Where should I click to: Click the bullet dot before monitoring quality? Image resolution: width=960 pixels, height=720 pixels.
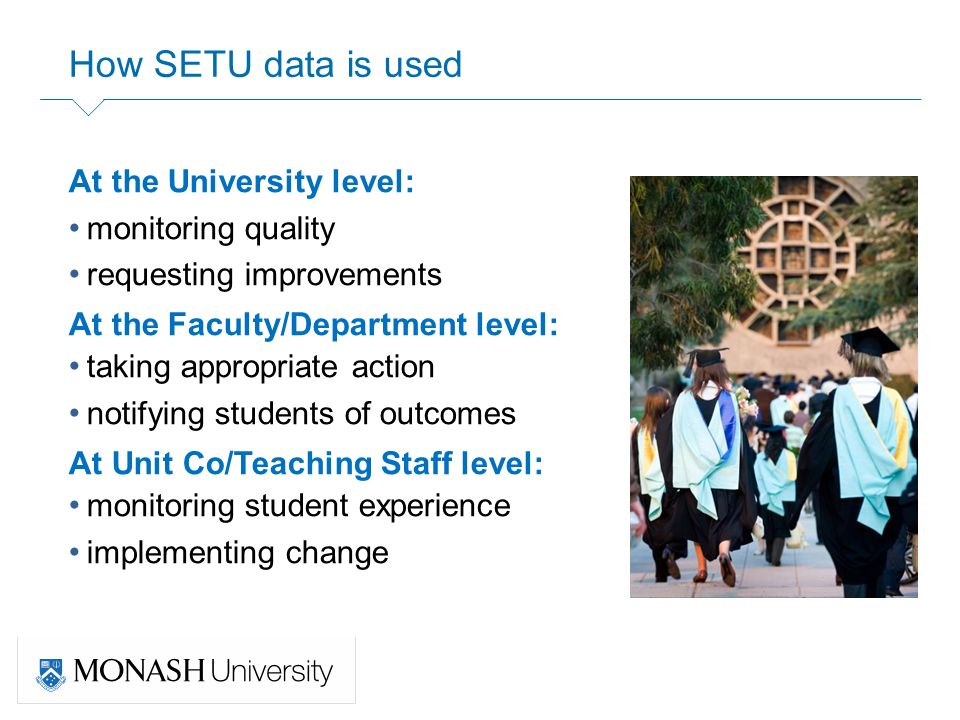(x=75, y=229)
